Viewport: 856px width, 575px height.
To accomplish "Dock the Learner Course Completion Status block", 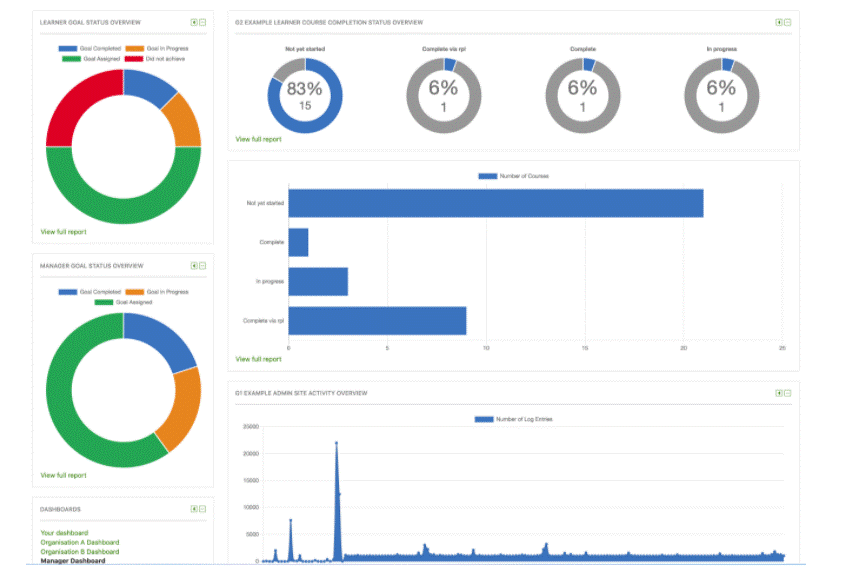I will [779, 22].
